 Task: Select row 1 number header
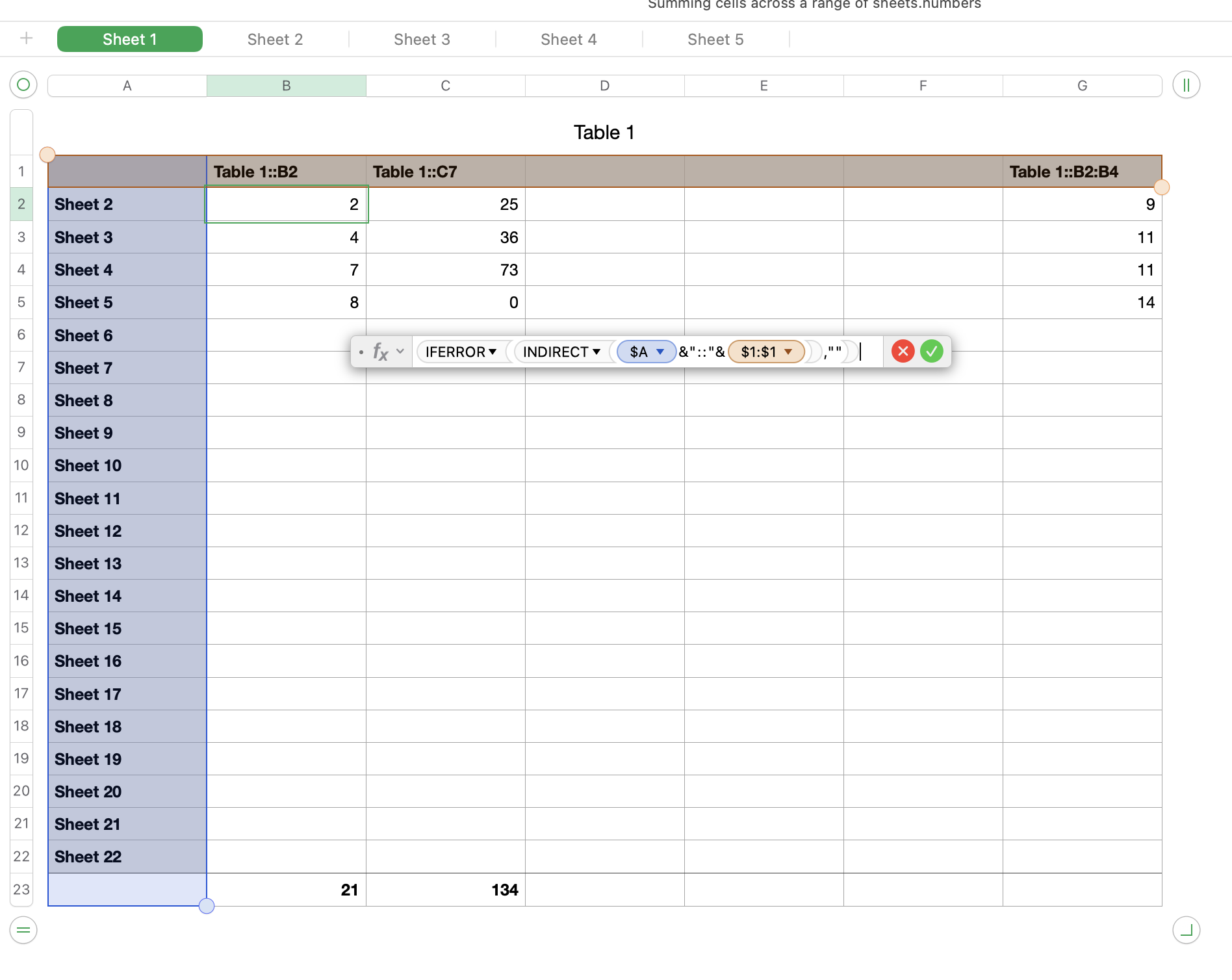tap(21, 172)
